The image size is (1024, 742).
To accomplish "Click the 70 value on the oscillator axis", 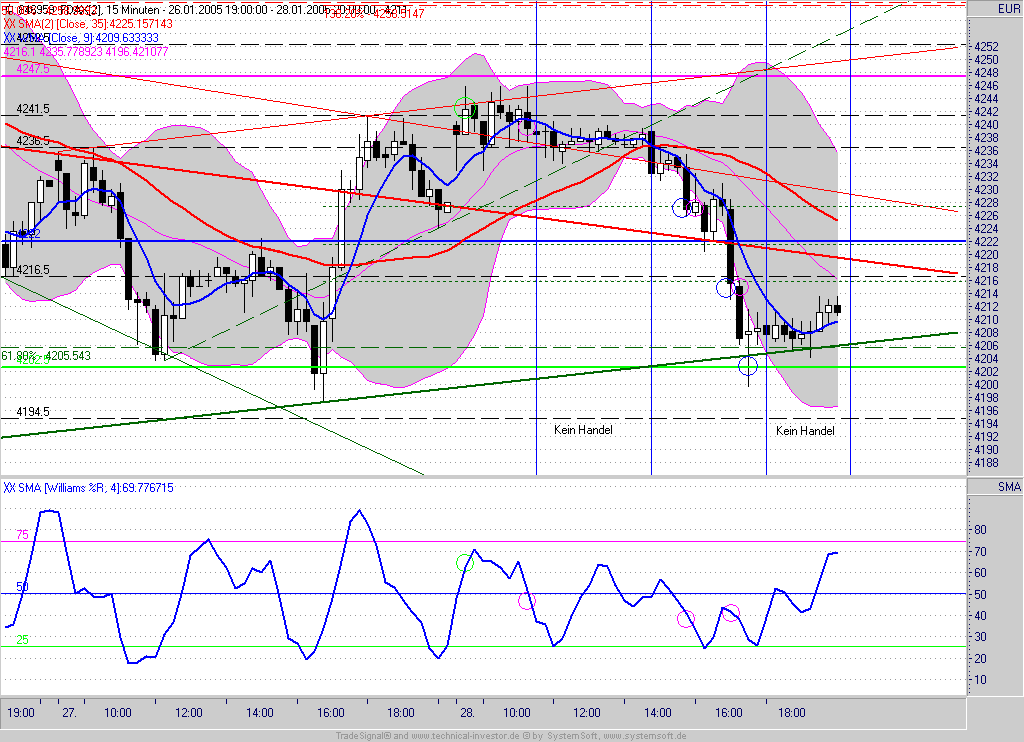I will (x=980, y=552).
